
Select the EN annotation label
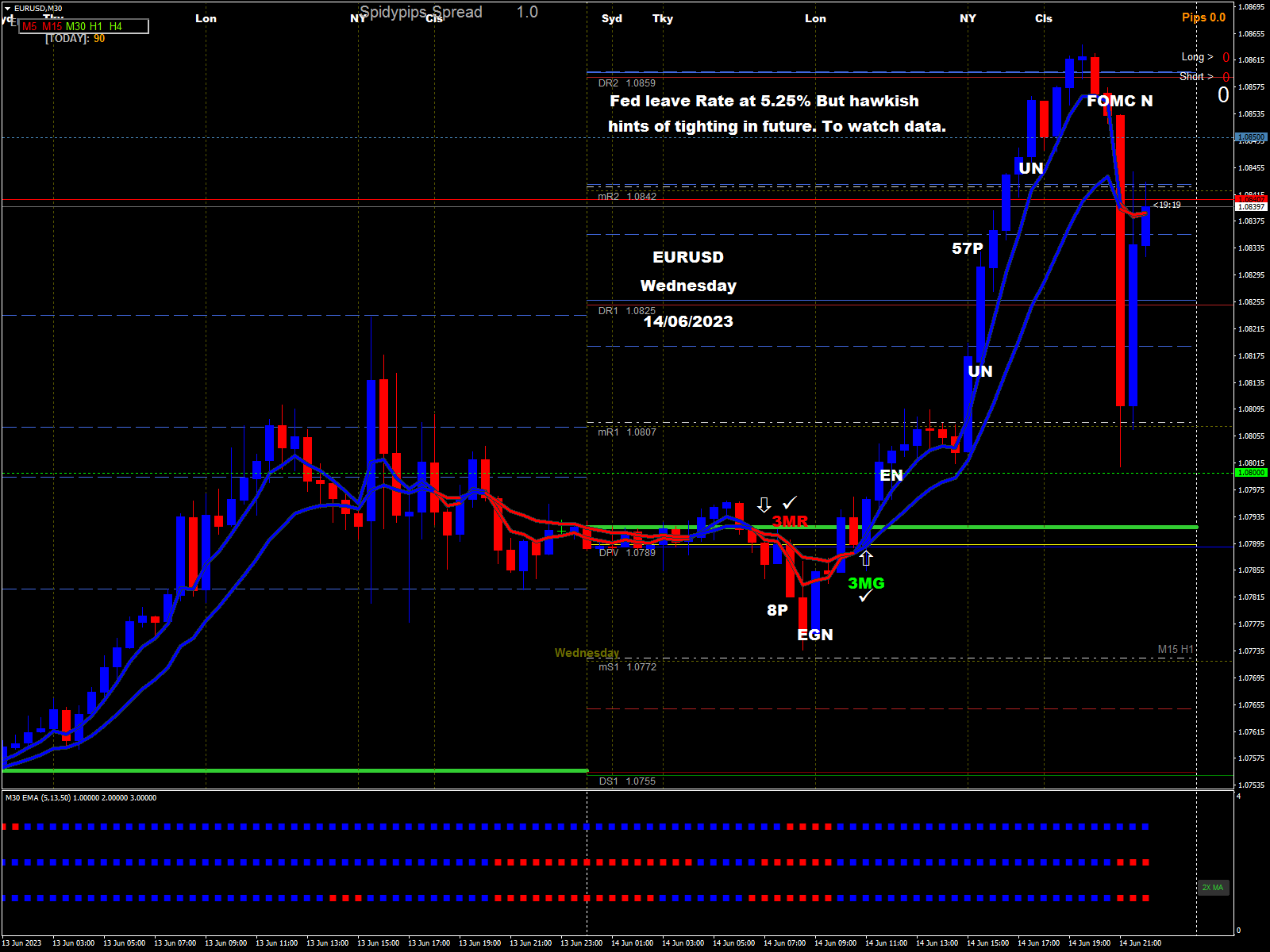[891, 475]
